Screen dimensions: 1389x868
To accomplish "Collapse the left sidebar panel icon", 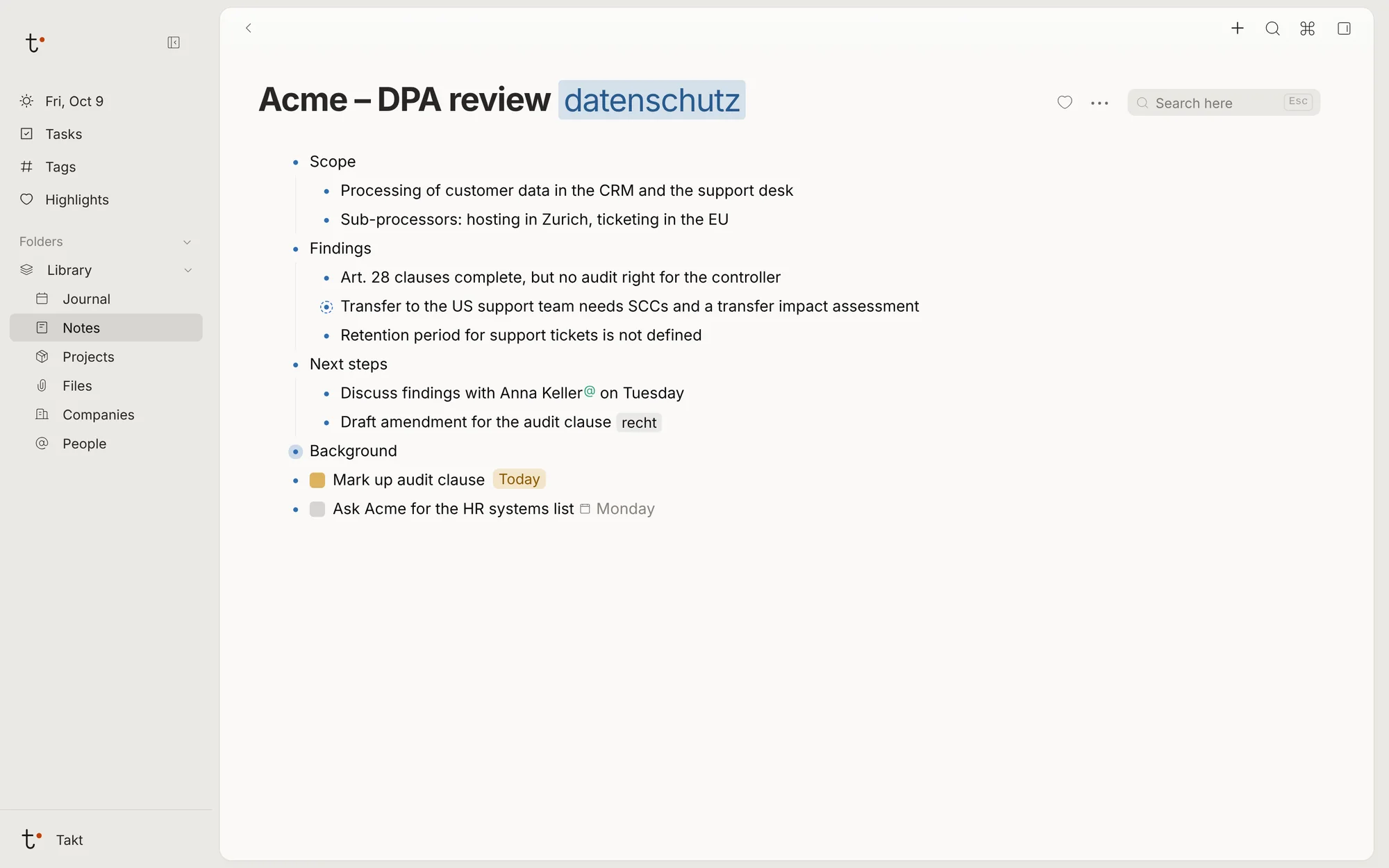I will (x=174, y=43).
